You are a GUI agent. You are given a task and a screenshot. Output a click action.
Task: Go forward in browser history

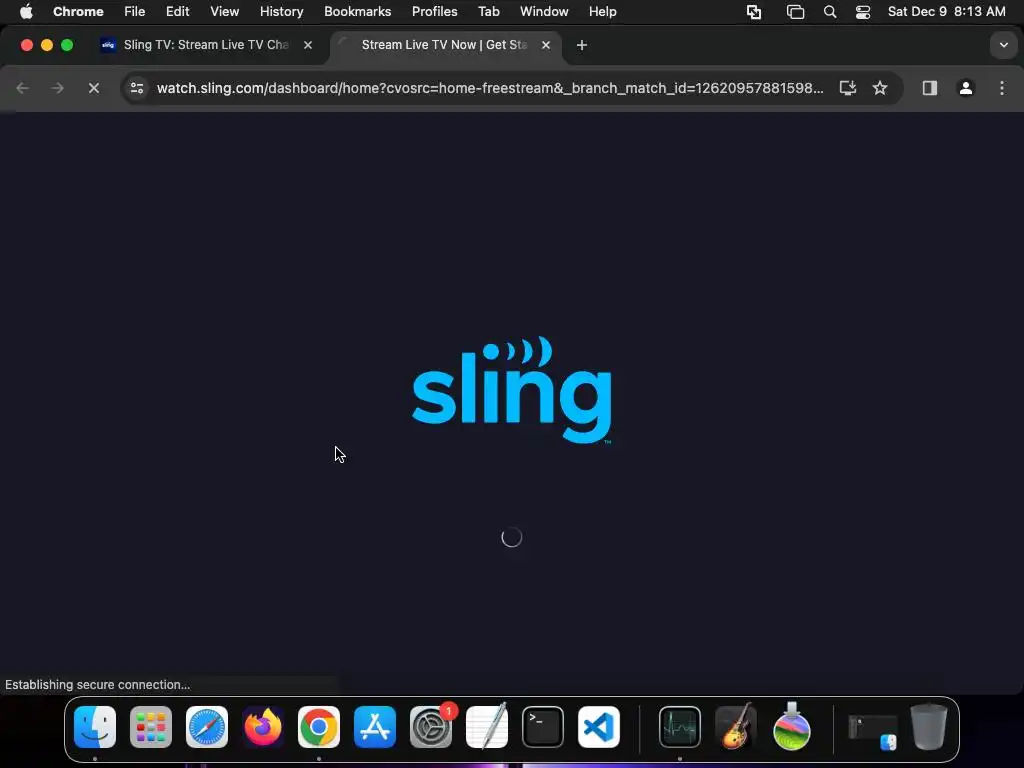[57, 88]
